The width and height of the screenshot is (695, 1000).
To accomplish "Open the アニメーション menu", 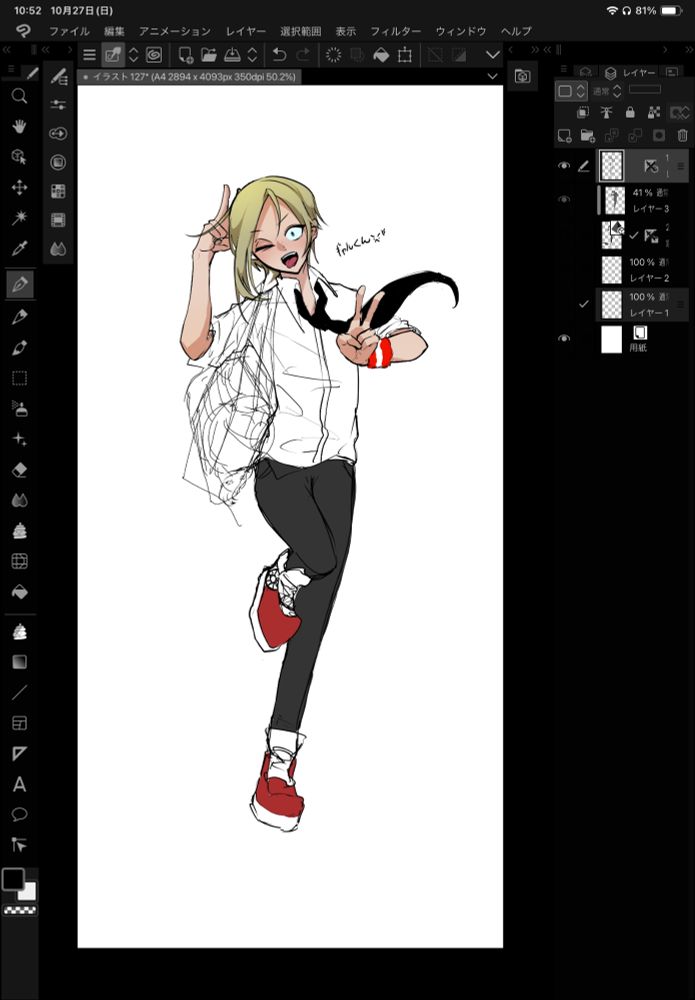I will coord(175,31).
